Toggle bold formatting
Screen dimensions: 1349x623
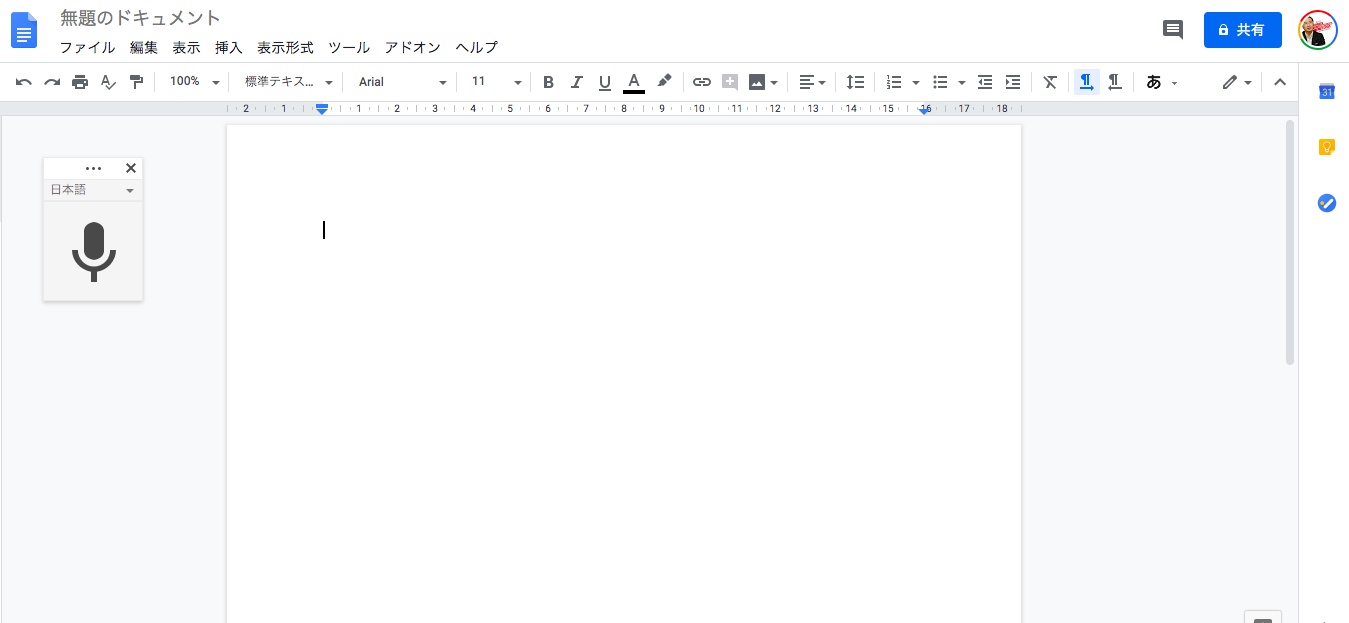click(548, 82)
